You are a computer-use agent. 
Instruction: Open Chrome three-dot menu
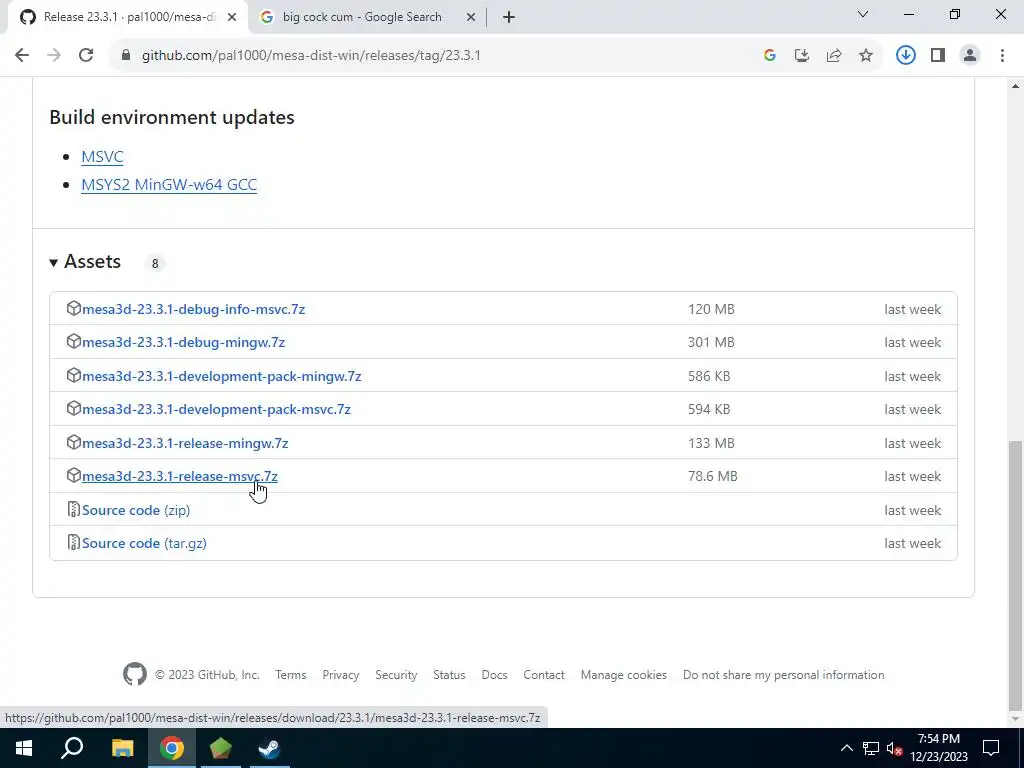(x=1002, y=56)
